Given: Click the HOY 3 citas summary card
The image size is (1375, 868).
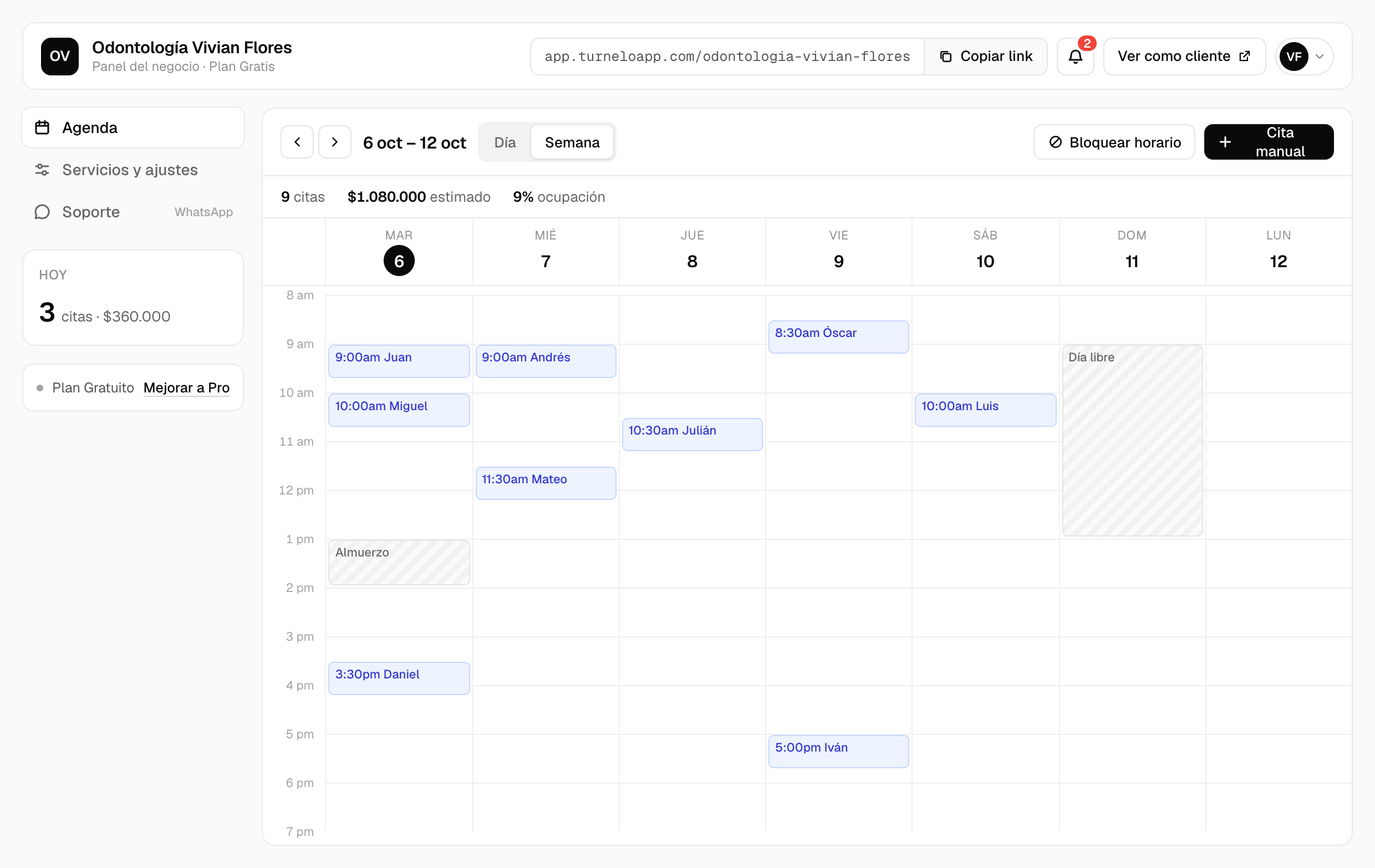Looking at the screenshot, I should pyautogui.click(x=133, y=297).
